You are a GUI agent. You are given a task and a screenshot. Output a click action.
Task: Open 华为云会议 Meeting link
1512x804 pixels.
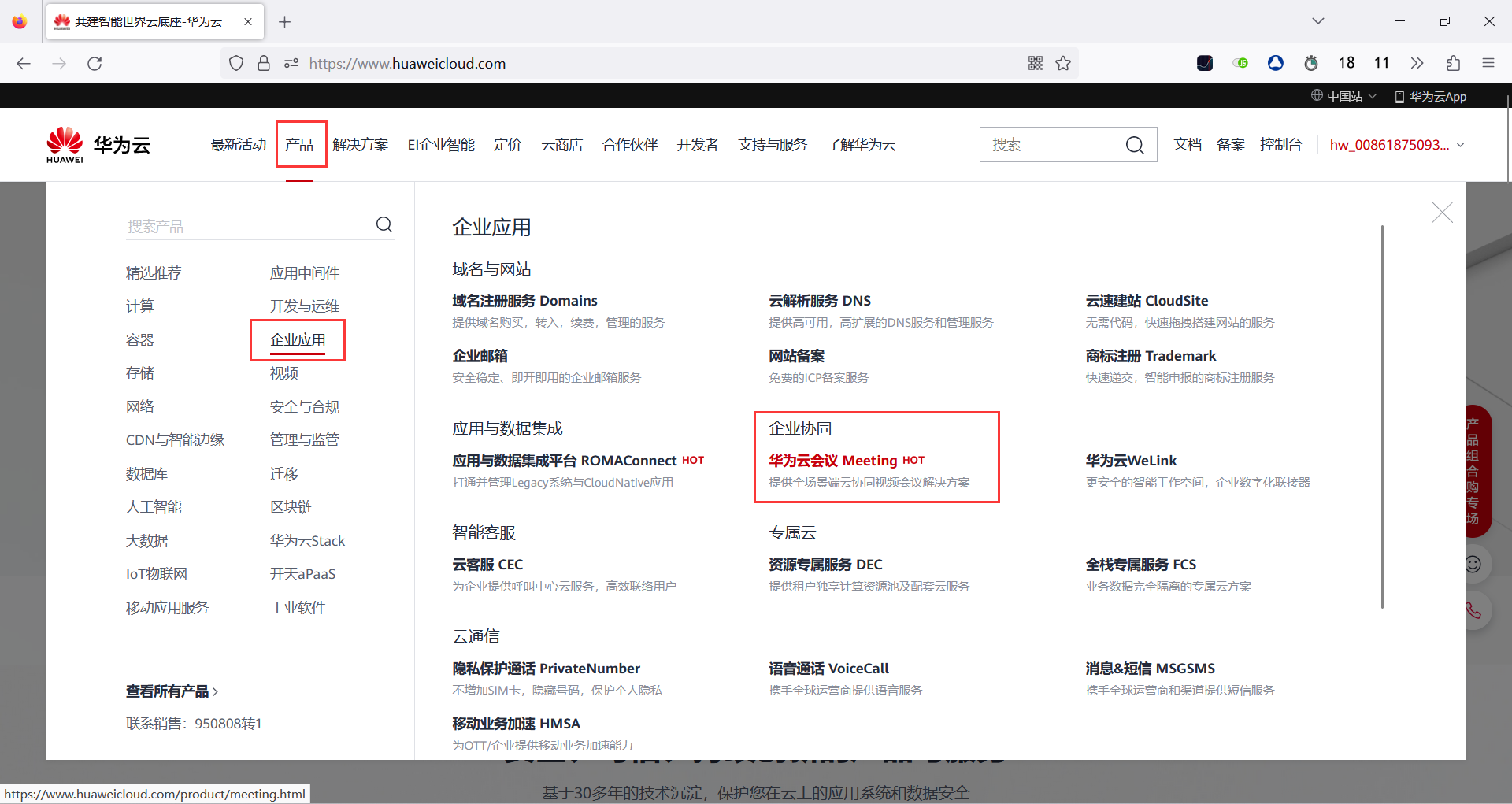[x=832, y=460]
